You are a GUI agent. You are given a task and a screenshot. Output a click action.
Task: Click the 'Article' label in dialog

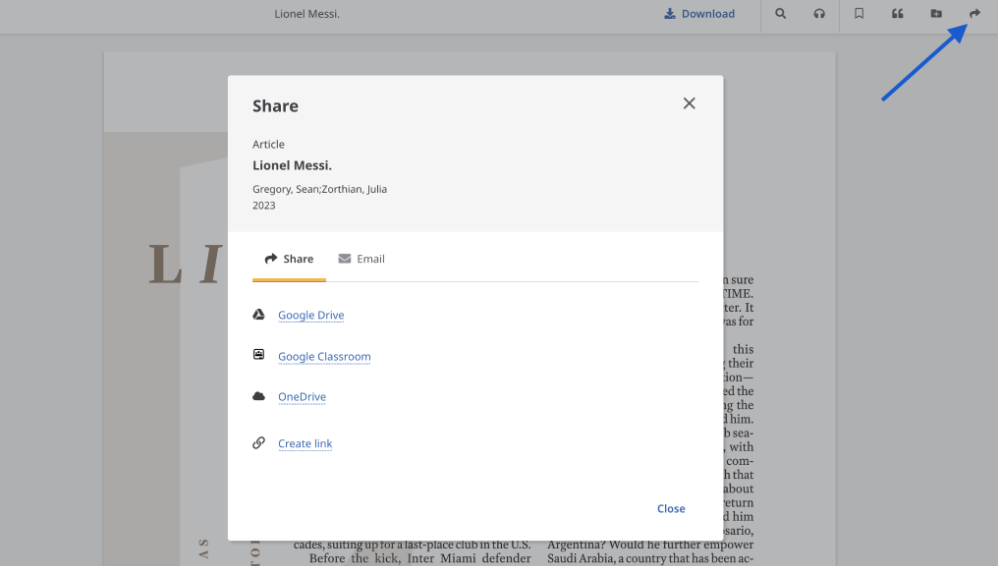268,145
